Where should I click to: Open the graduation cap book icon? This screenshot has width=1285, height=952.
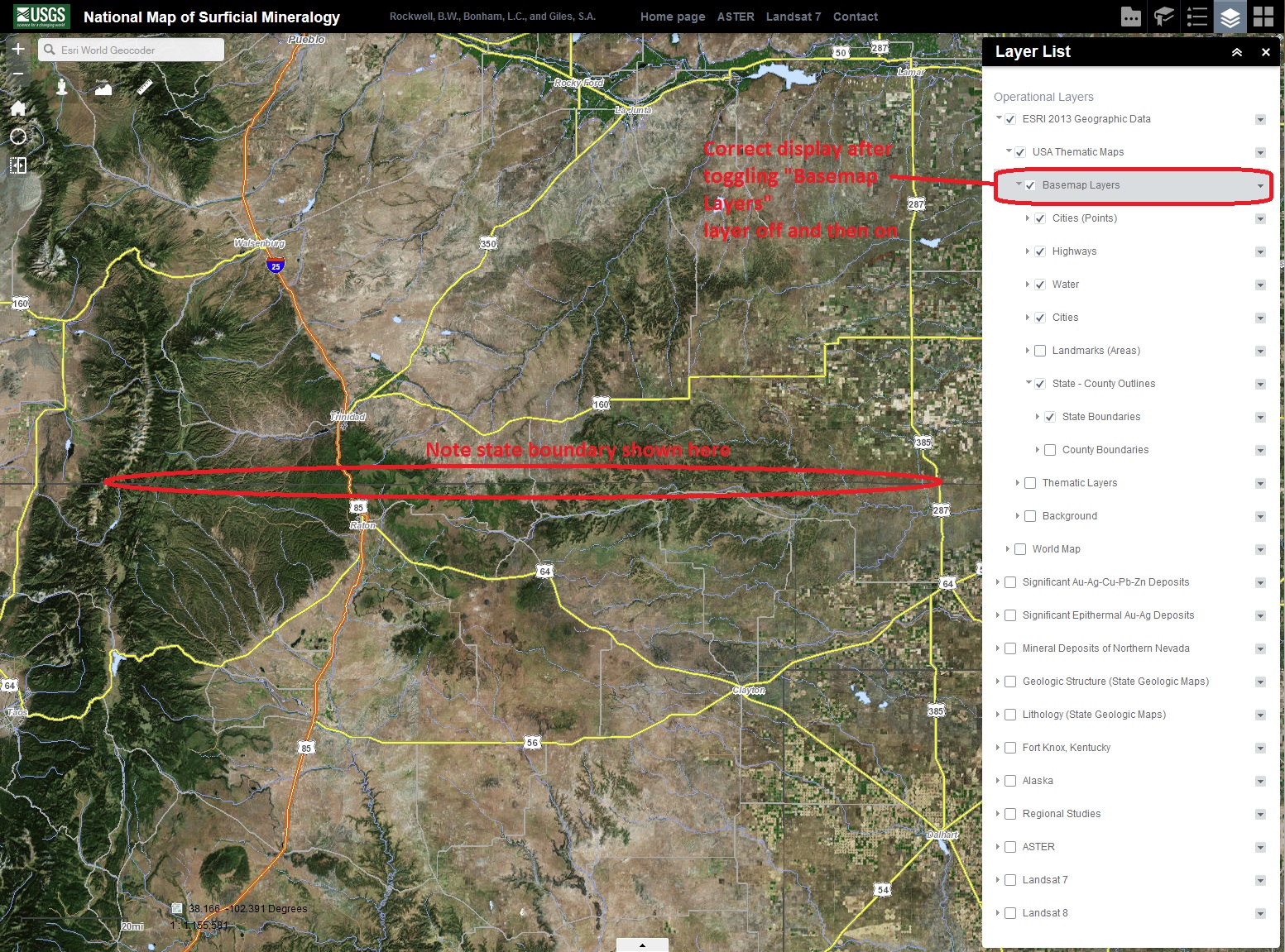point(1164,17)
